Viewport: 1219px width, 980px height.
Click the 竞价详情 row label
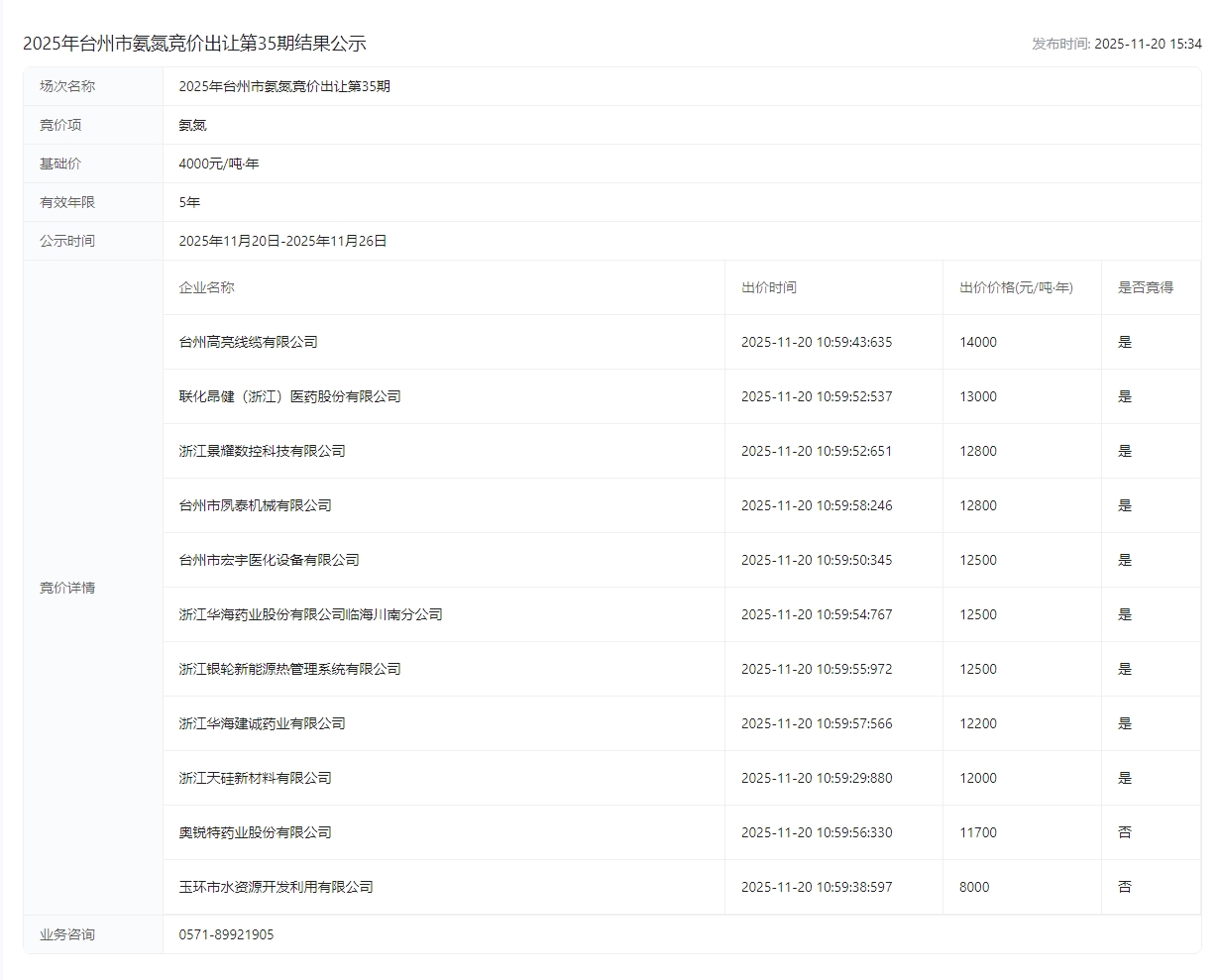coord(67,588)
